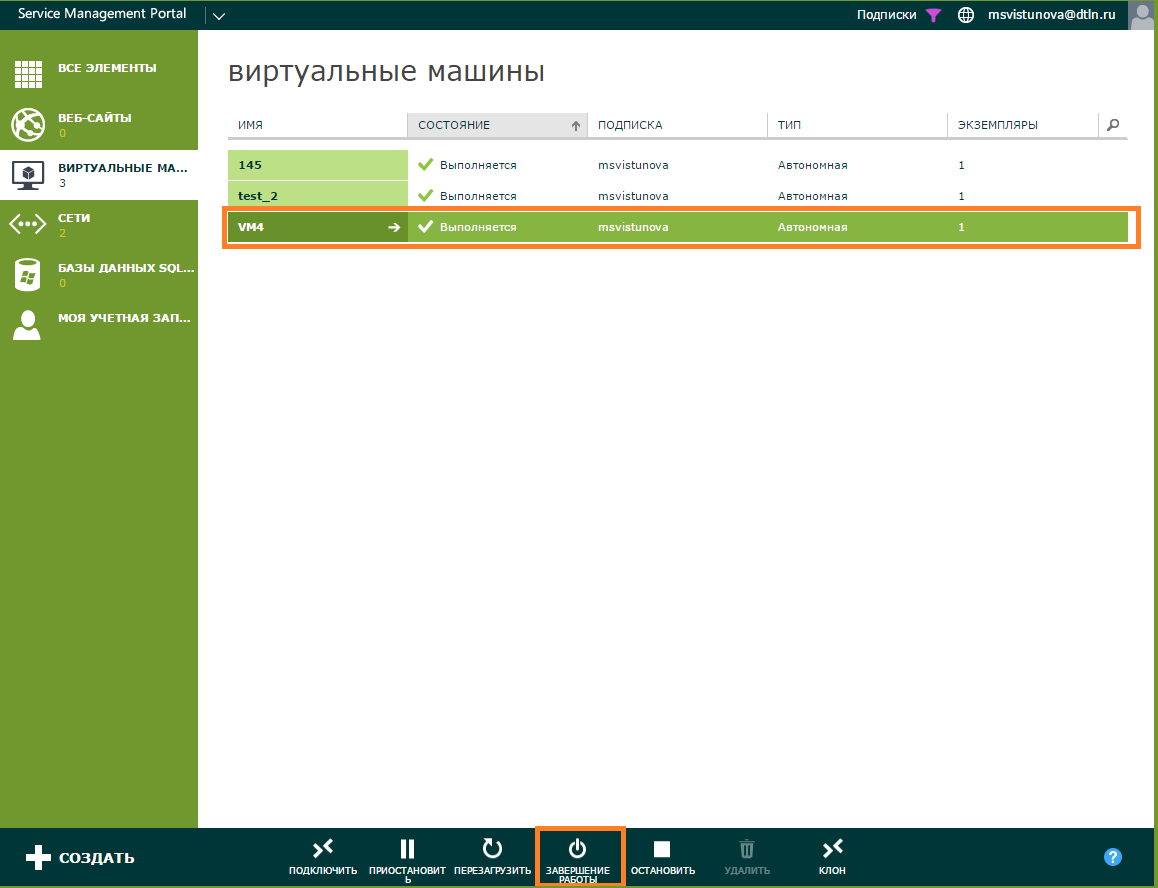Click the Перезагрузить (Restart) icon
Viewport: 1158px width, 888px height.
[492, 855]
